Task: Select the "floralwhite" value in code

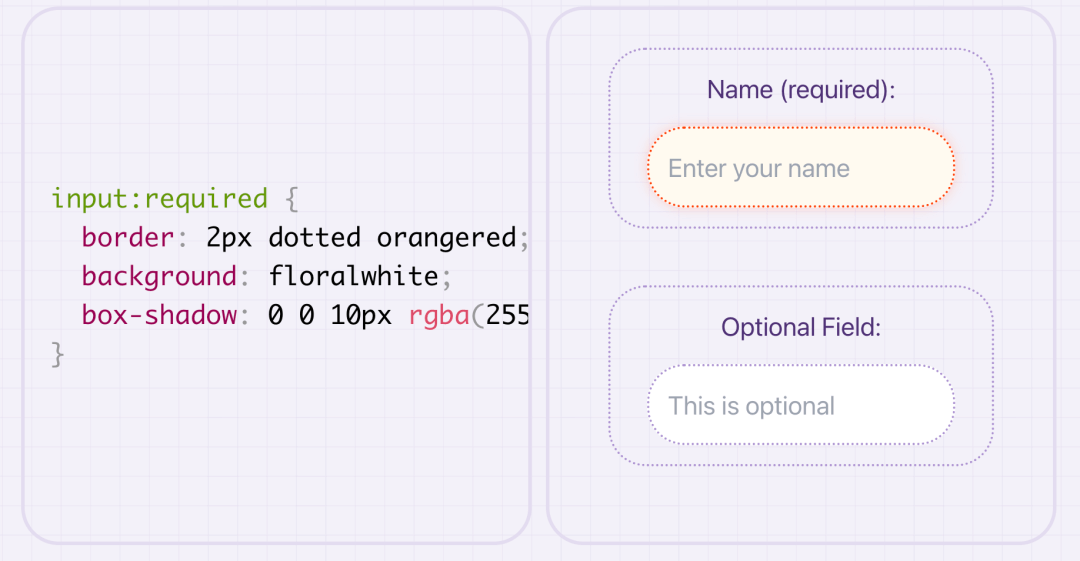Action: [x=353, y=276]
